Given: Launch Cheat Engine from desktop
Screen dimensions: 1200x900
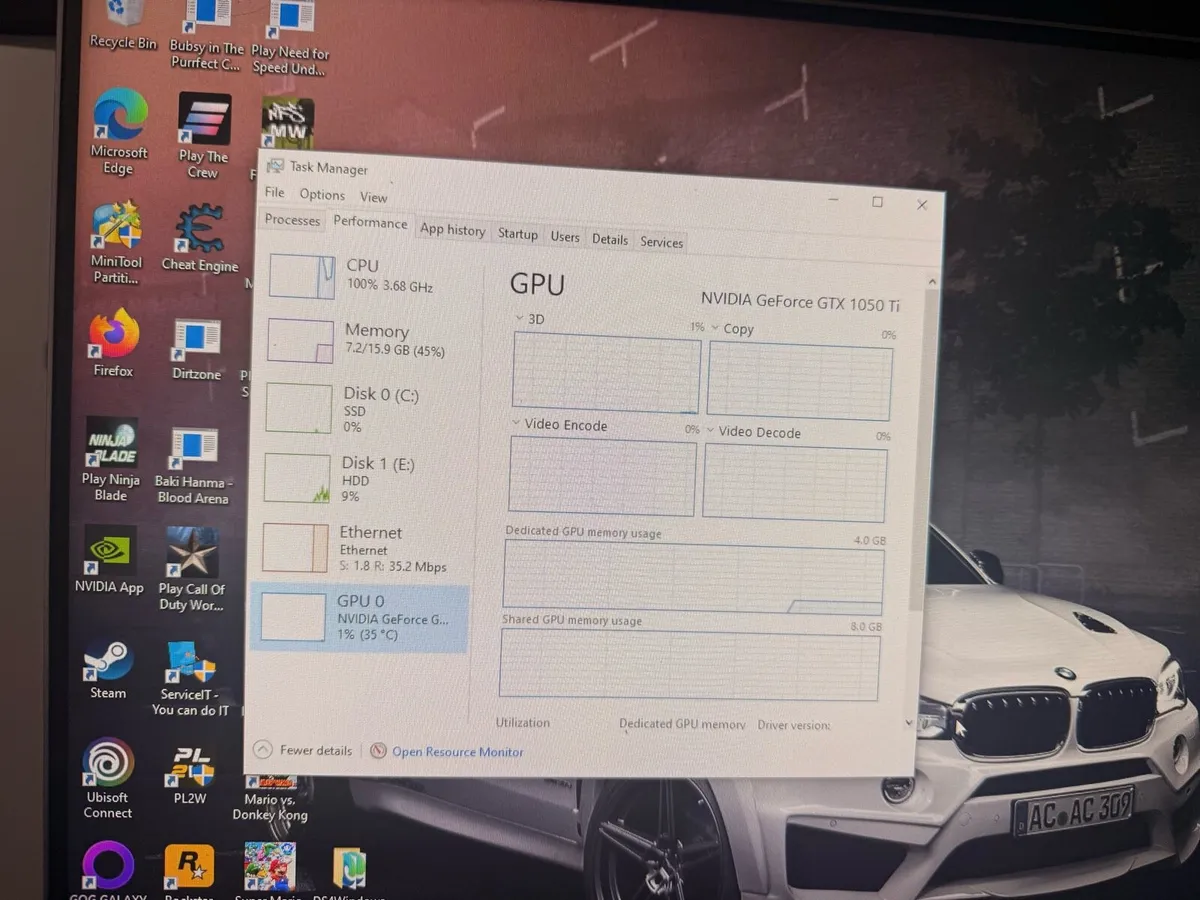Looking at the screenshot, I should (x=199, y=239).
